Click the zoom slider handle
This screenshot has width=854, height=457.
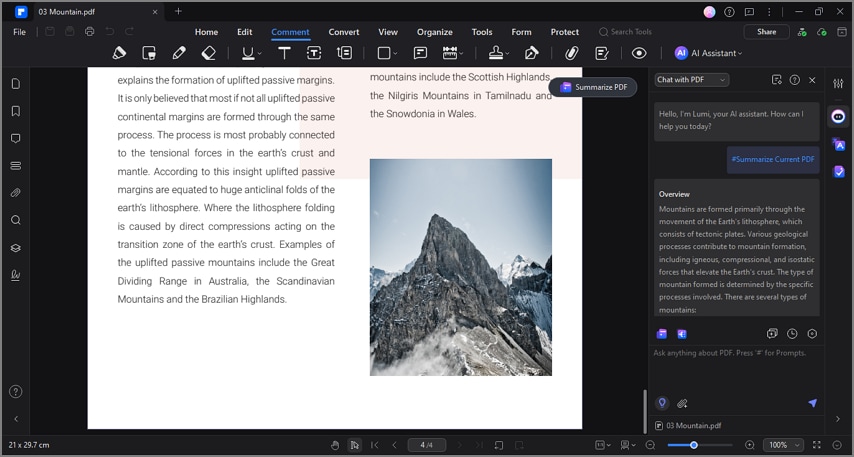click(x=693, y=445)
